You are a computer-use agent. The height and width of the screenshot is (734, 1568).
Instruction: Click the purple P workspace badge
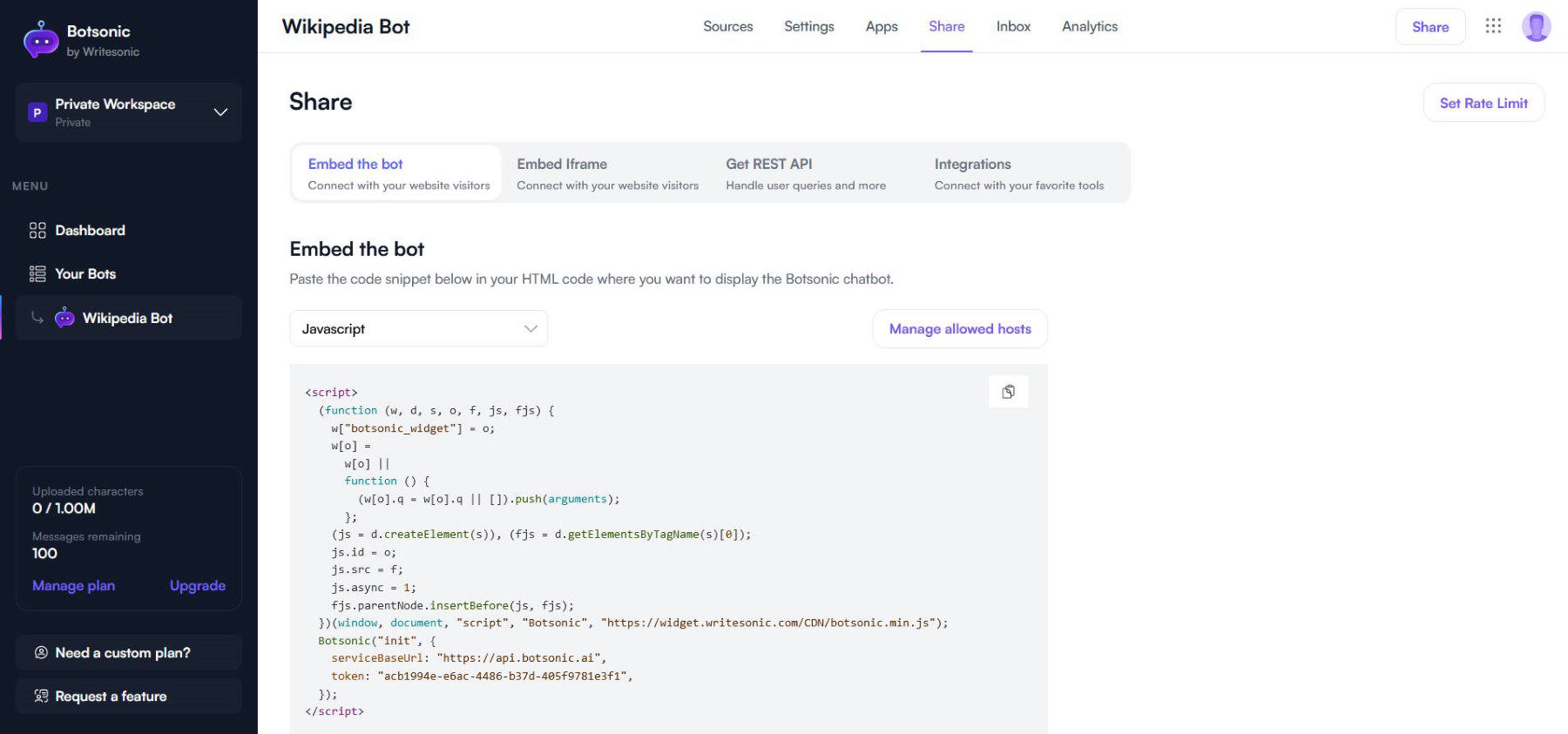pyautogui.click(x=37, y=112)
